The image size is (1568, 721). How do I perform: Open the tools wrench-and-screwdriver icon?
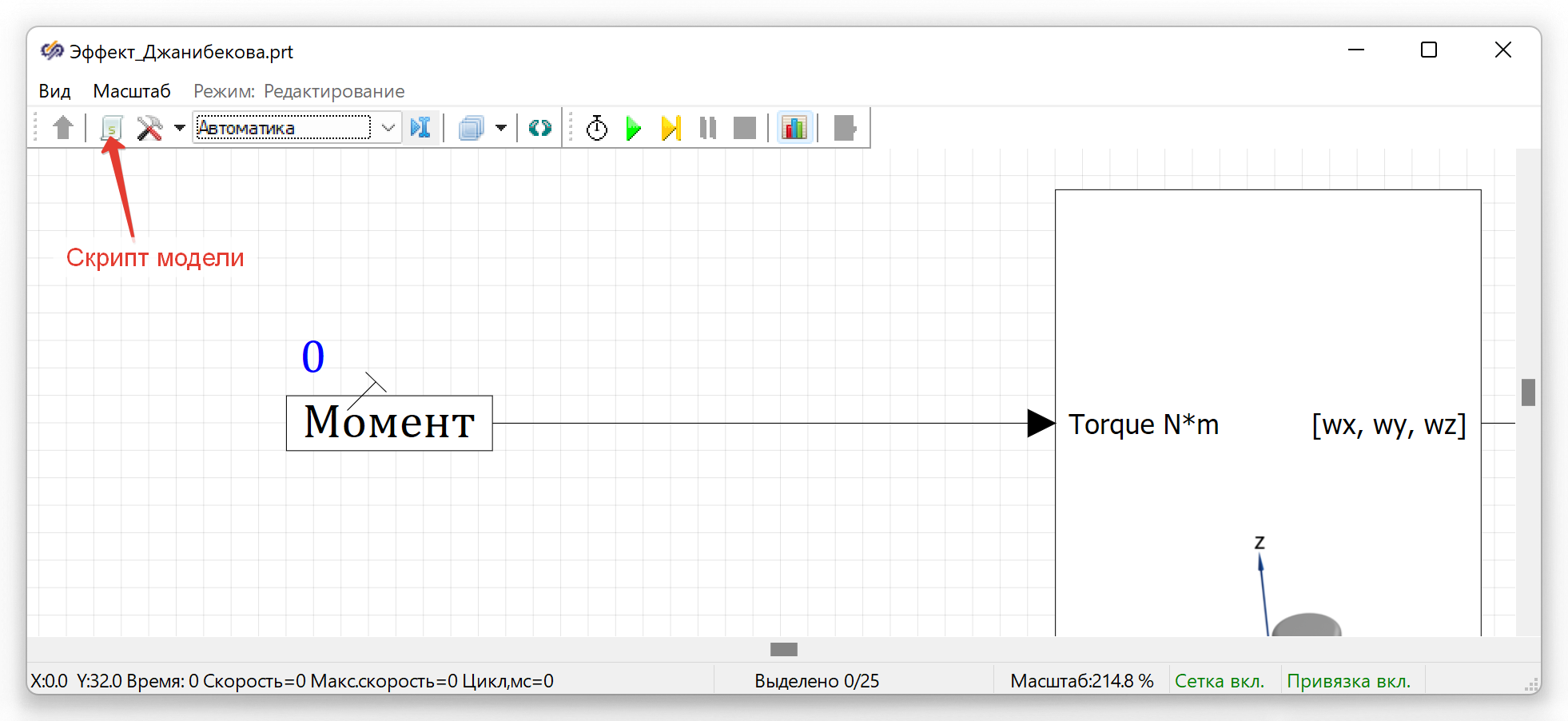click(x=149, y=128)
